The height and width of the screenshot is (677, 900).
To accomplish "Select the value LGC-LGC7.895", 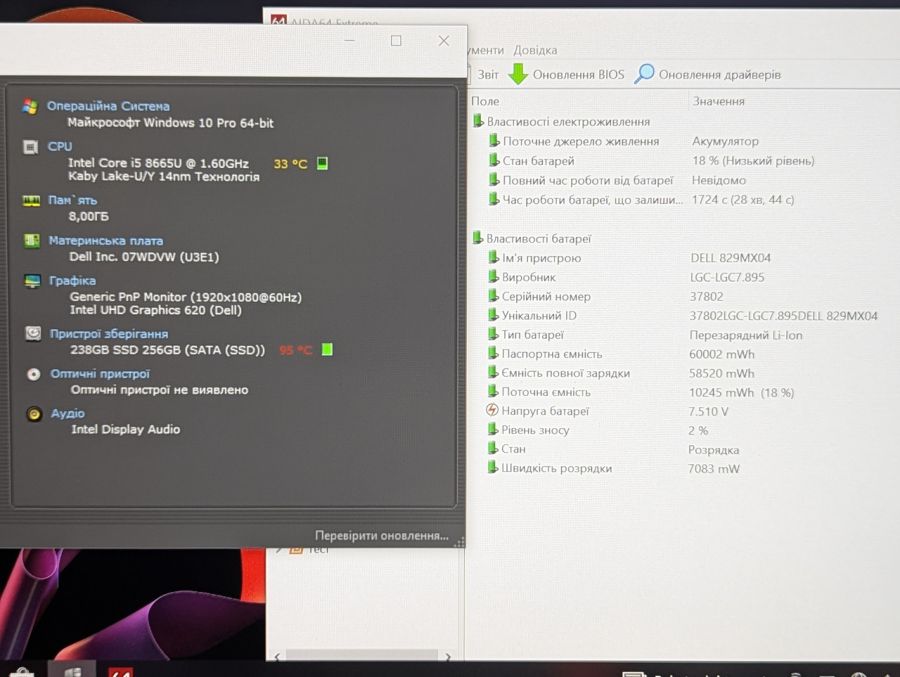I will [x=727, y=277].
